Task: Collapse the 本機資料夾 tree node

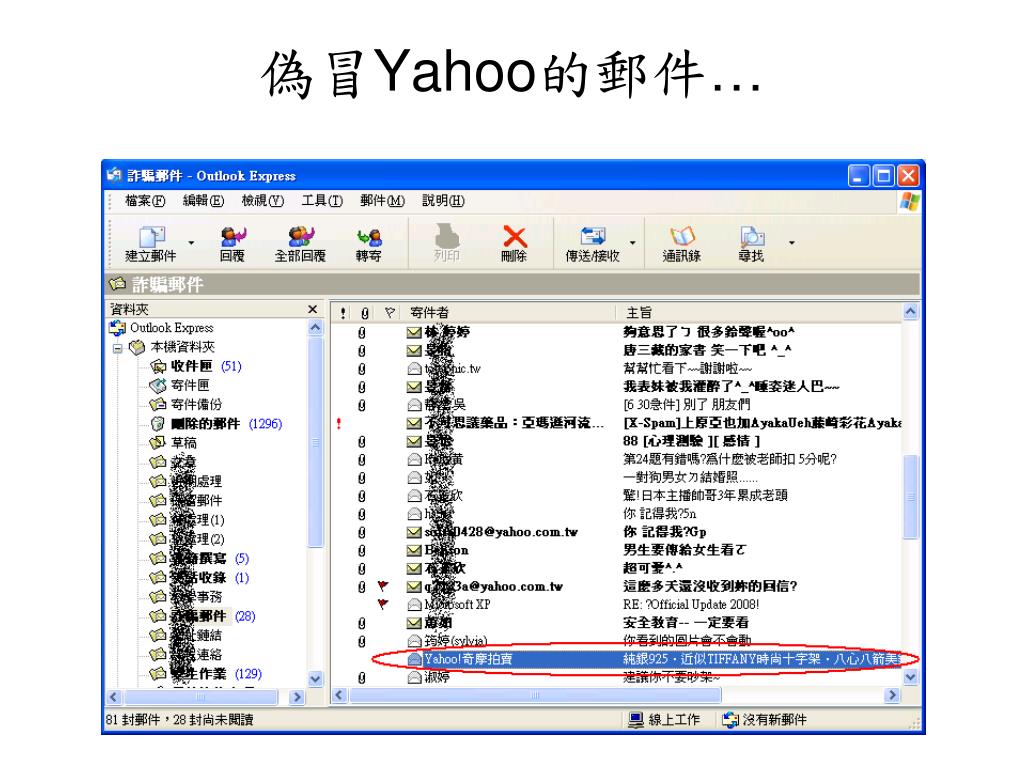Action: pos(118,347)
